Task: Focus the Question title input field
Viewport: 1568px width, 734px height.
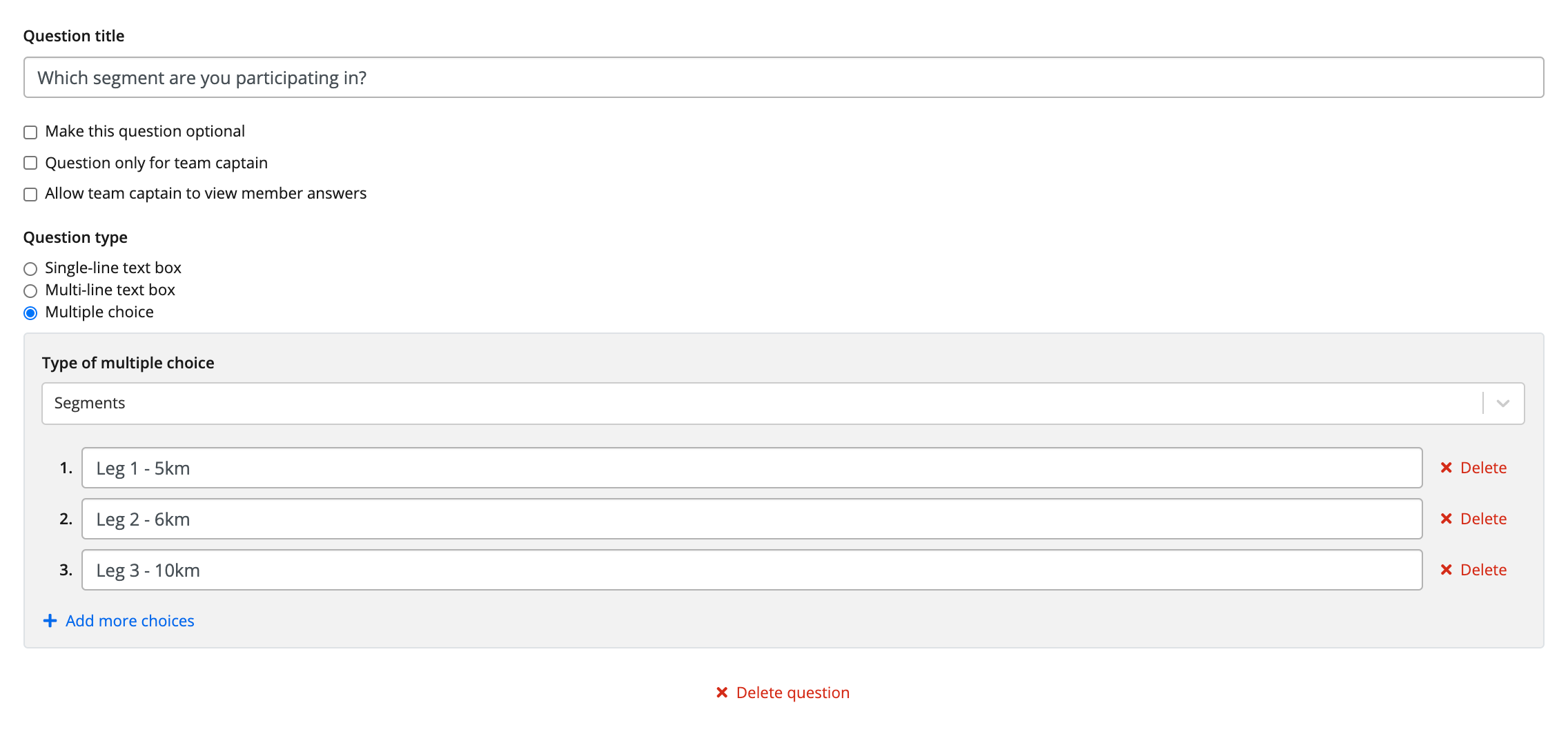Action: click(783, 78)
